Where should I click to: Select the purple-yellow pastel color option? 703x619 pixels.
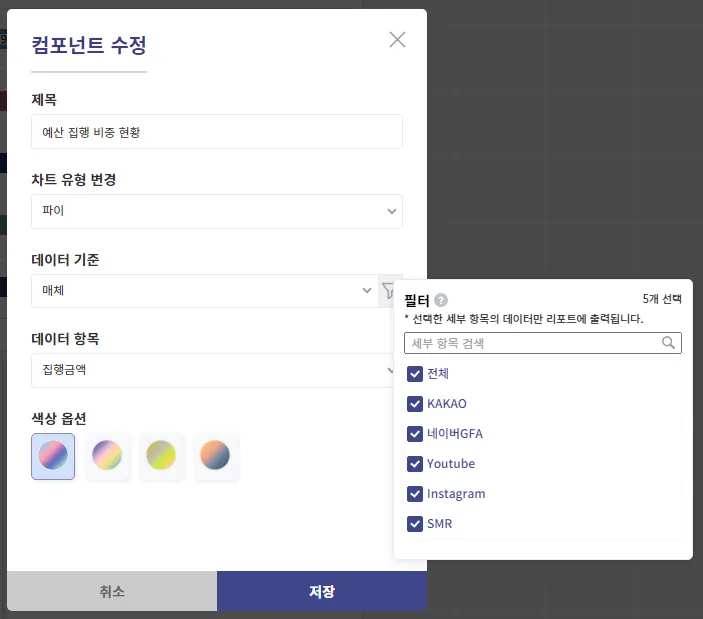tap(107, 456)
